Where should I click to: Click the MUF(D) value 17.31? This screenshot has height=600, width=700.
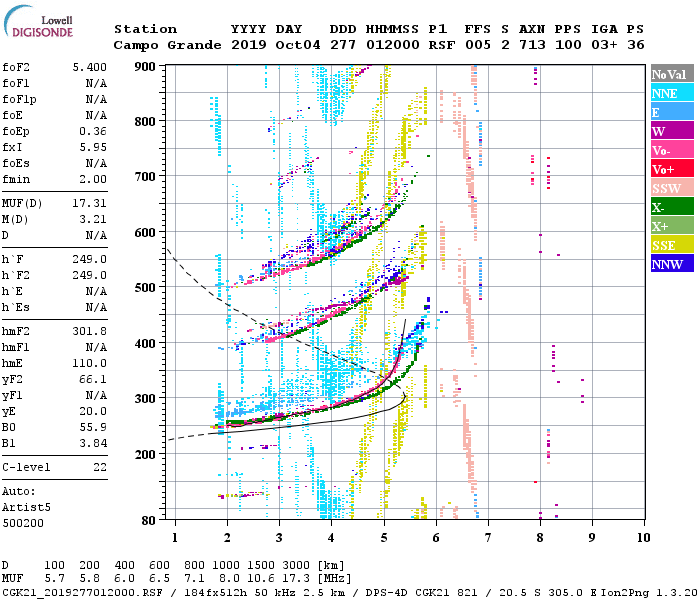coord(90,203)
